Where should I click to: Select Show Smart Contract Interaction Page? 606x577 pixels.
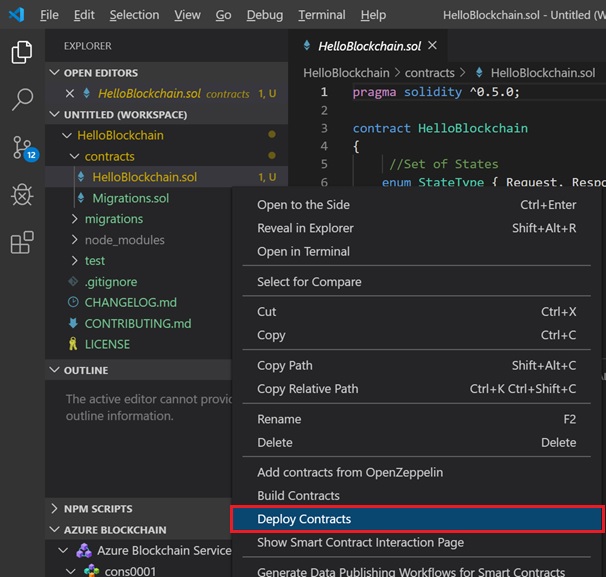click(417, 542)
